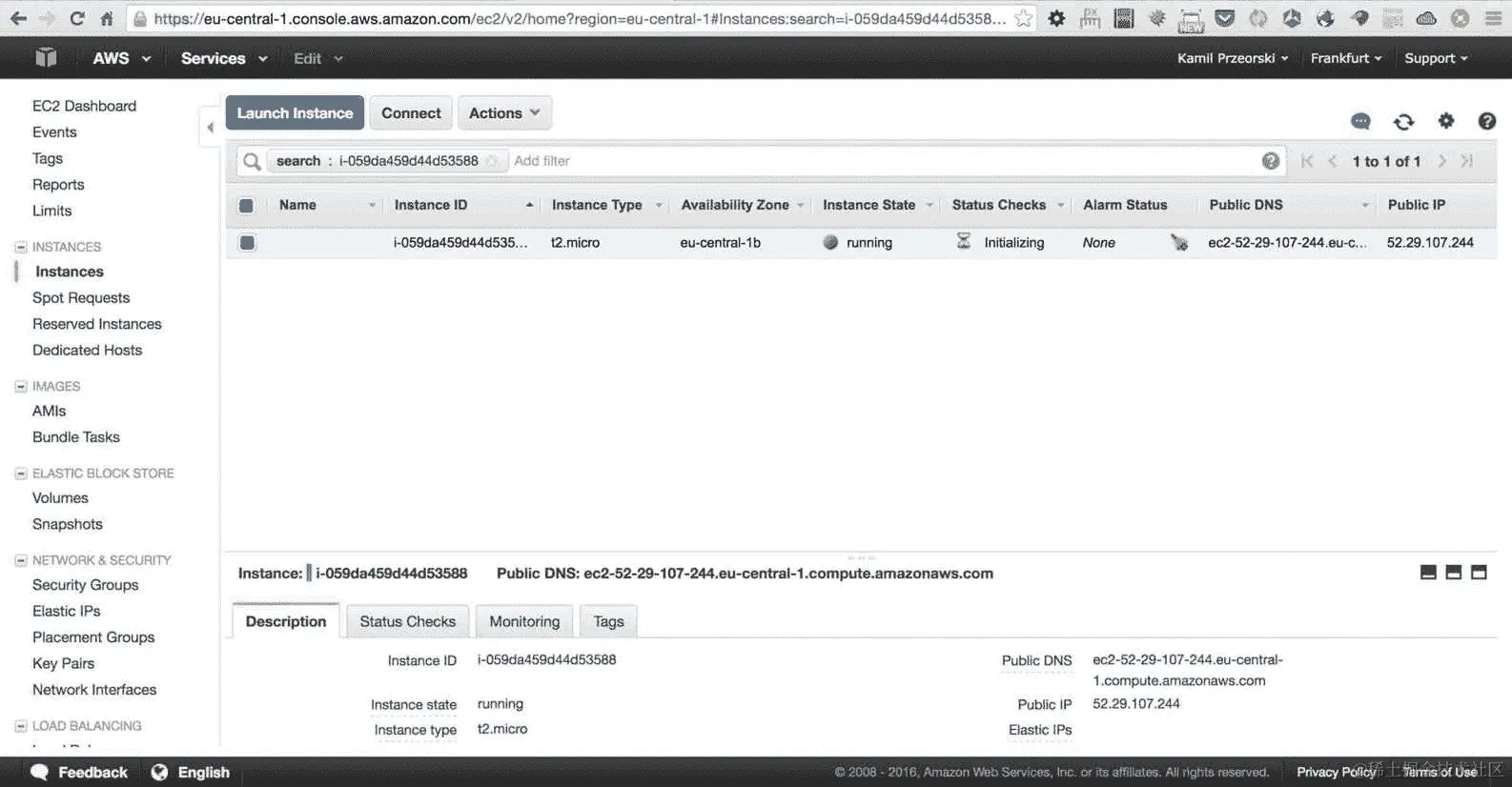This screenshot has height=787, width=1512.
Task: Switch to the Status Checks tab
Action: (x=408, y=621)
